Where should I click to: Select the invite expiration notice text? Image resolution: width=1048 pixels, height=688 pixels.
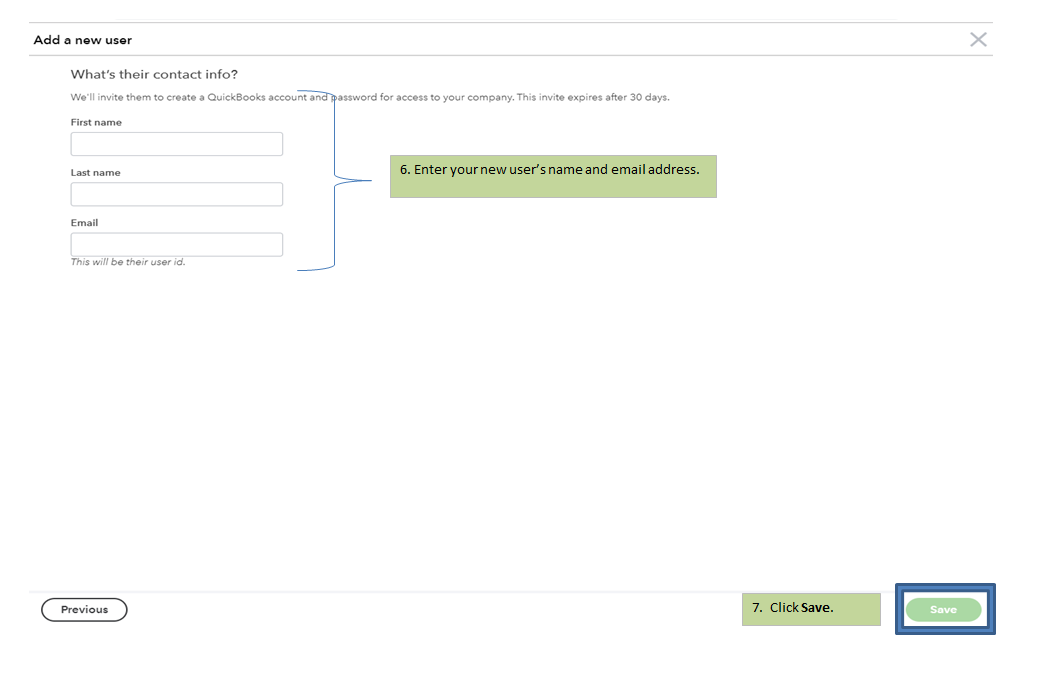pyautogui.click(x=370, y=97)
